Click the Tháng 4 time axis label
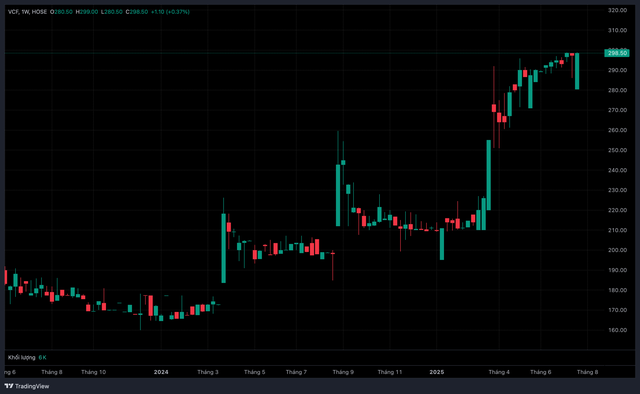 click(499, 372)
